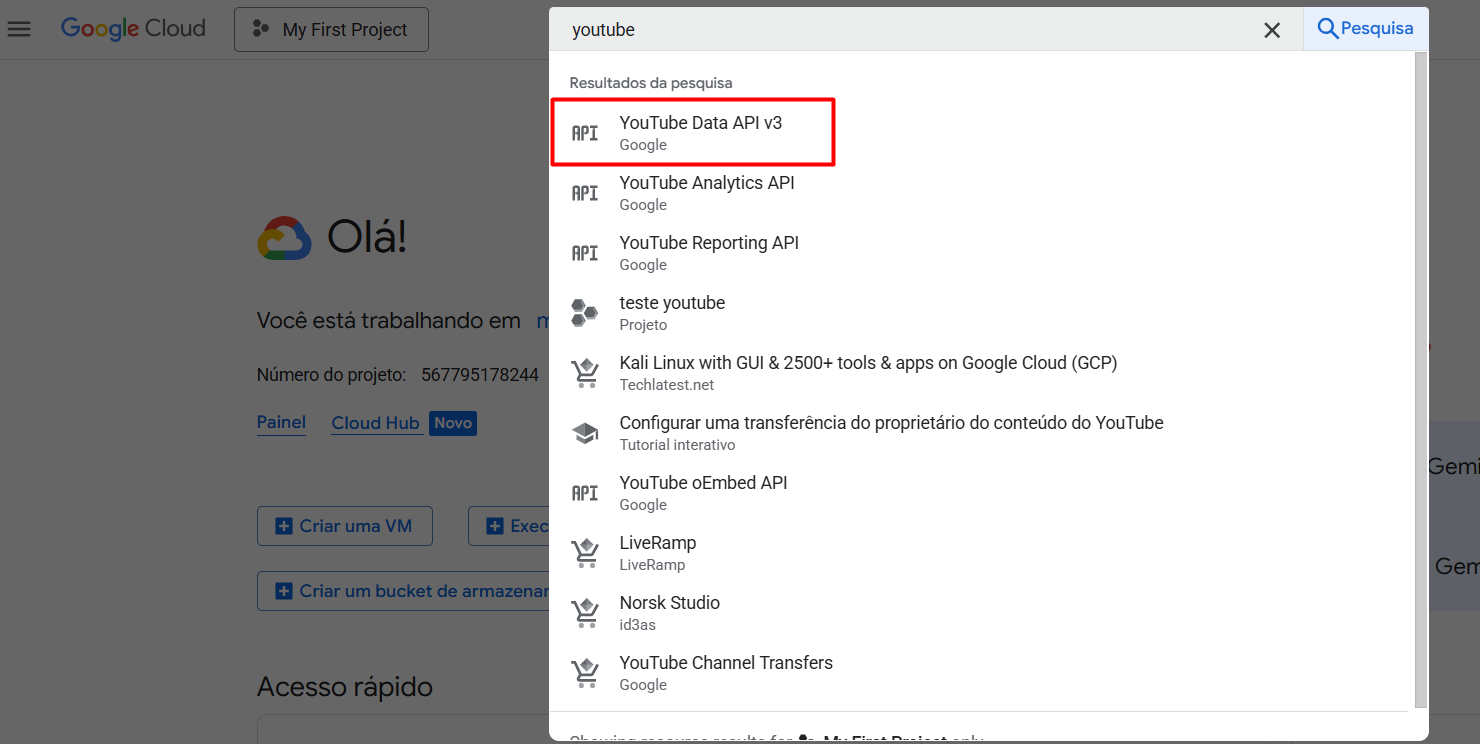The image size is (1480, 744).
Task: Click the project number 567795178244
Action: point(480,375)
